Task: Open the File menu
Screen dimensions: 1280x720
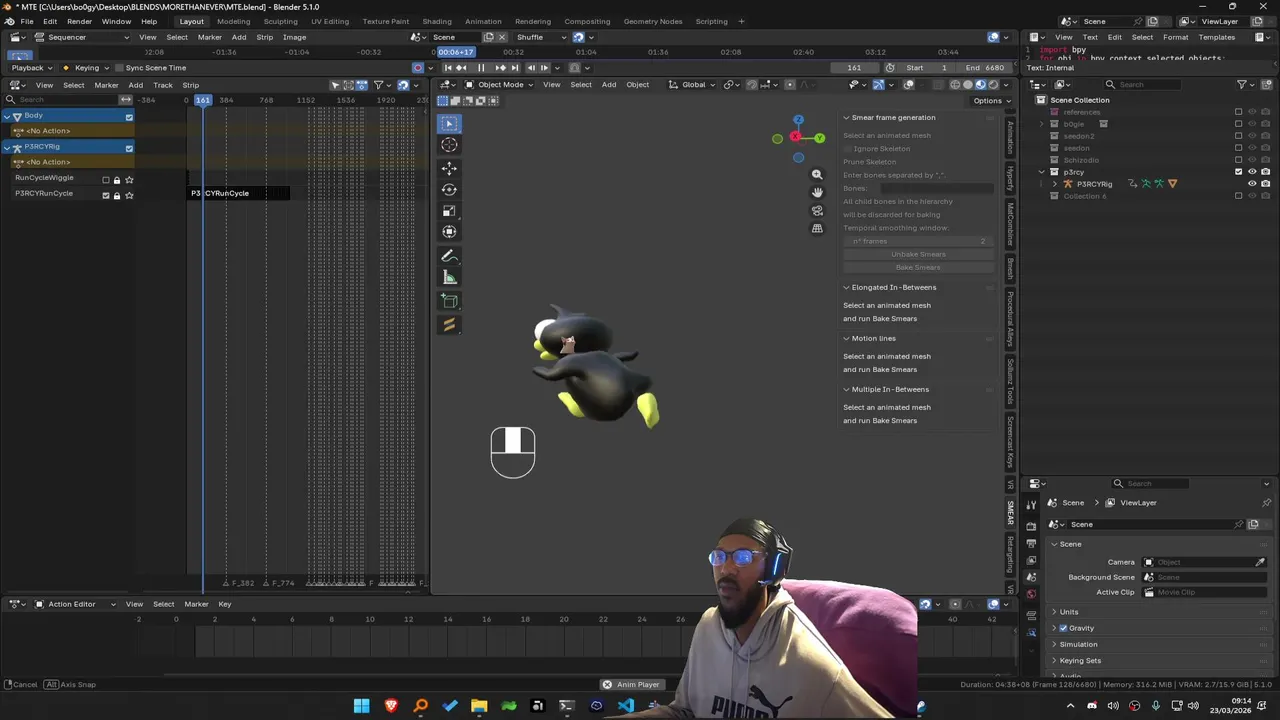Action: pyautogui.click(x=27, y=21)
